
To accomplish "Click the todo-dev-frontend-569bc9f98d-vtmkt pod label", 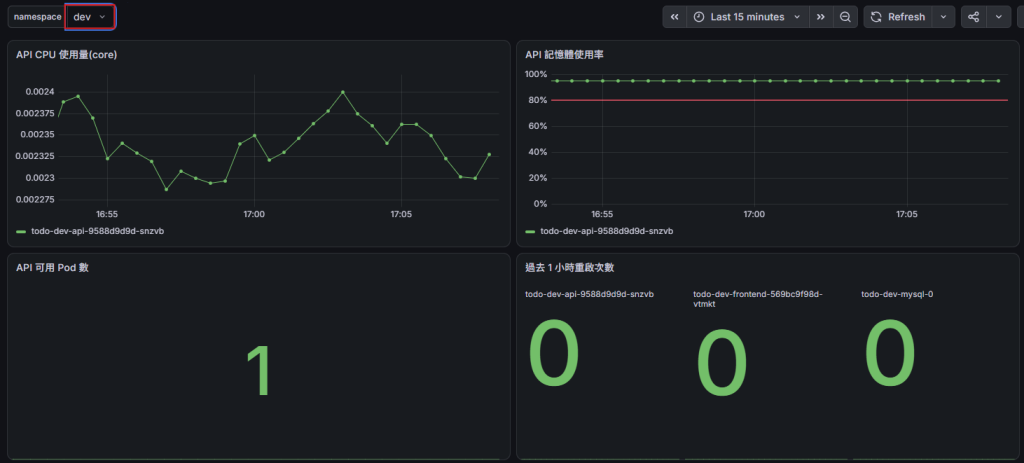I will [x=758, y=299].
